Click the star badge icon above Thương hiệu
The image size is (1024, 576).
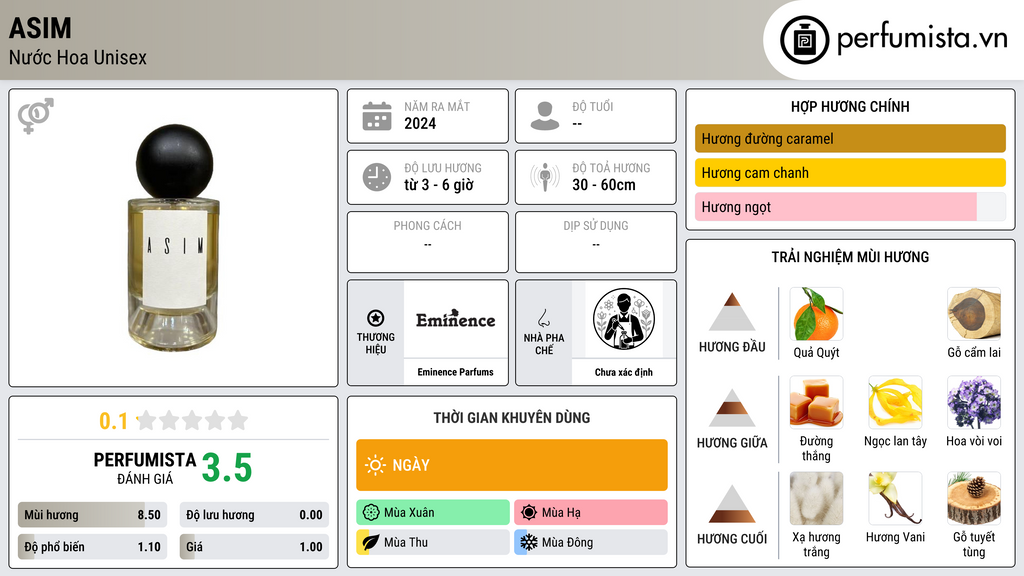(376, 318)
